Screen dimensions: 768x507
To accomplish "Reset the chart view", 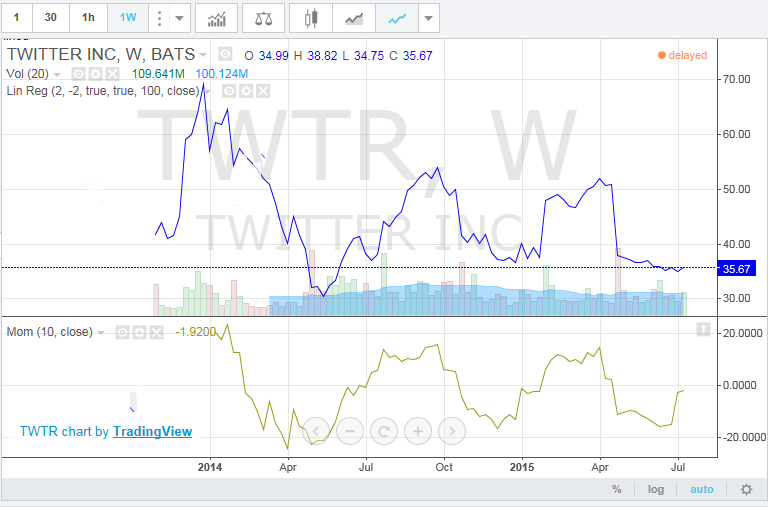I will pos(384,431).
